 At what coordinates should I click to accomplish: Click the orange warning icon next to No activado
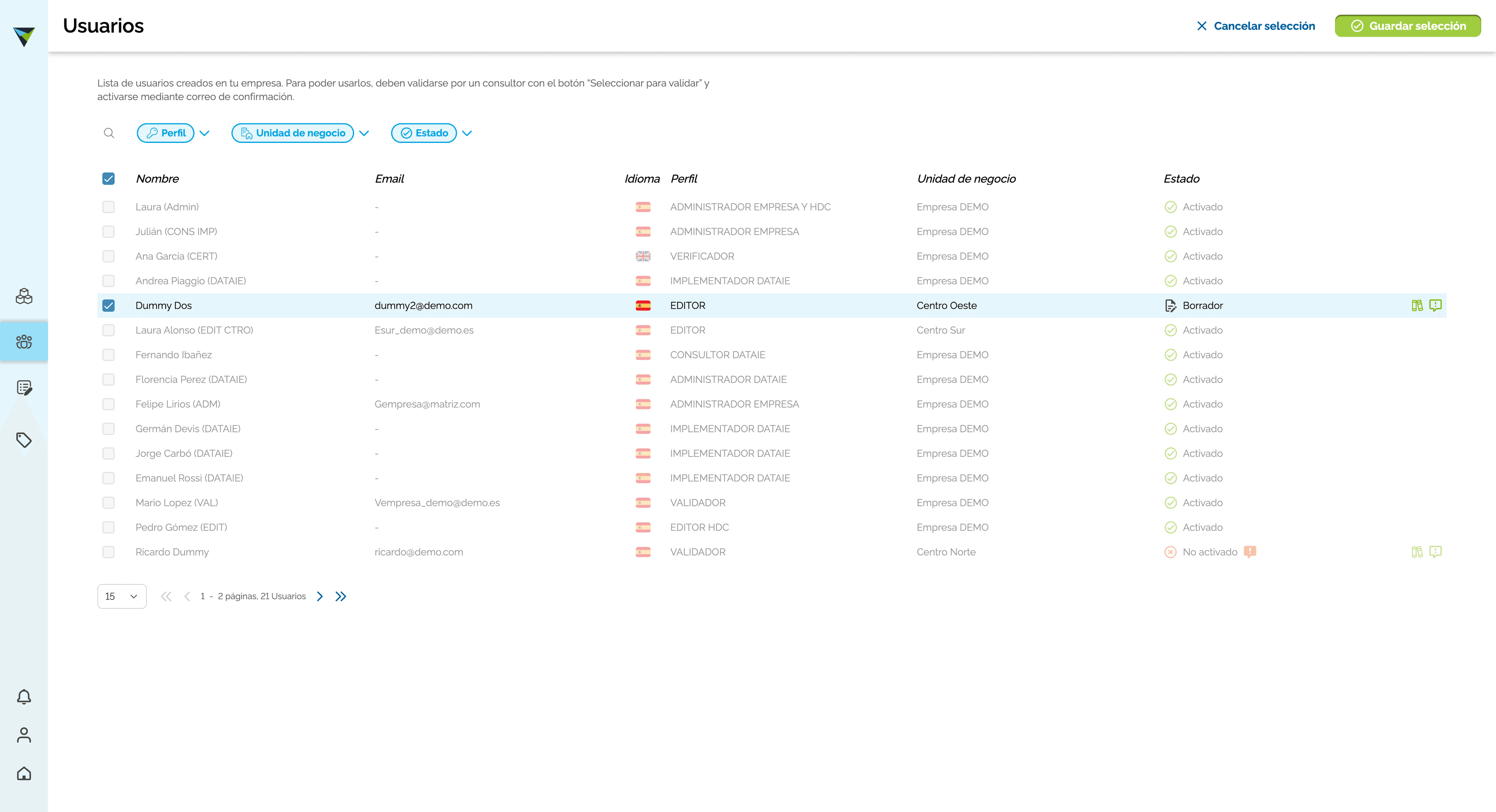click(1250, 551)
